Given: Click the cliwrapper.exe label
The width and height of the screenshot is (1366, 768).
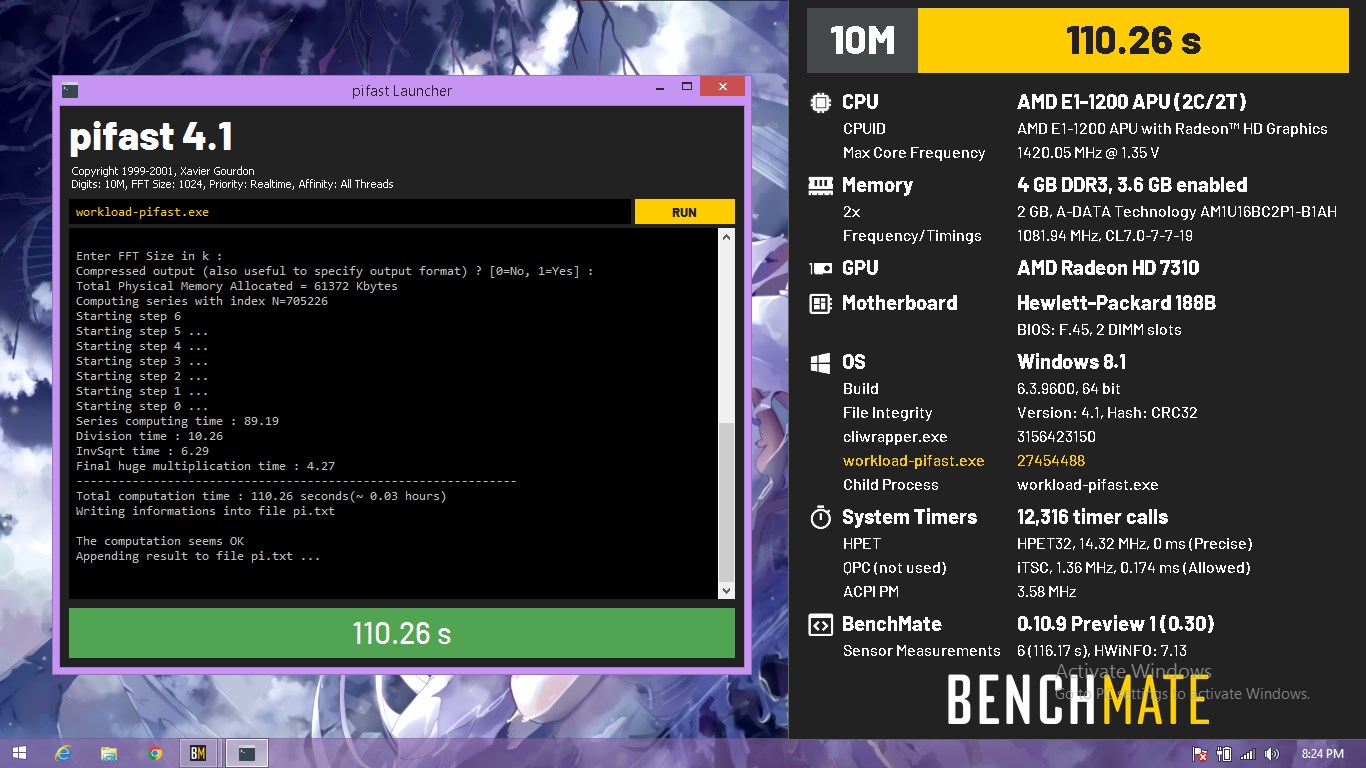Looking at the screenshot, I should pos(895,437).
